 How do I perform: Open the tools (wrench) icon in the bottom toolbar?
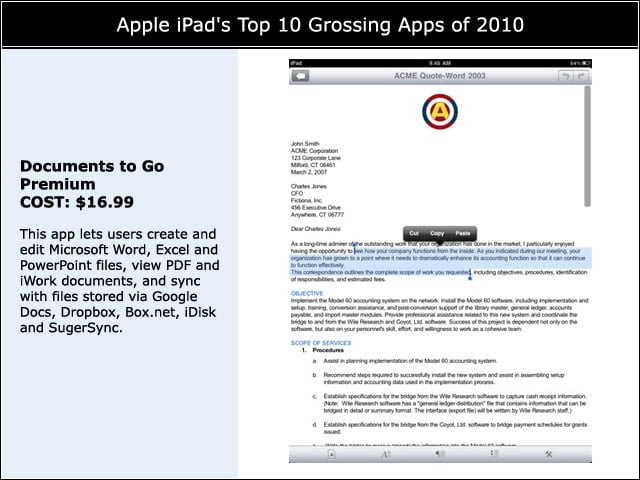coord(549,454)
